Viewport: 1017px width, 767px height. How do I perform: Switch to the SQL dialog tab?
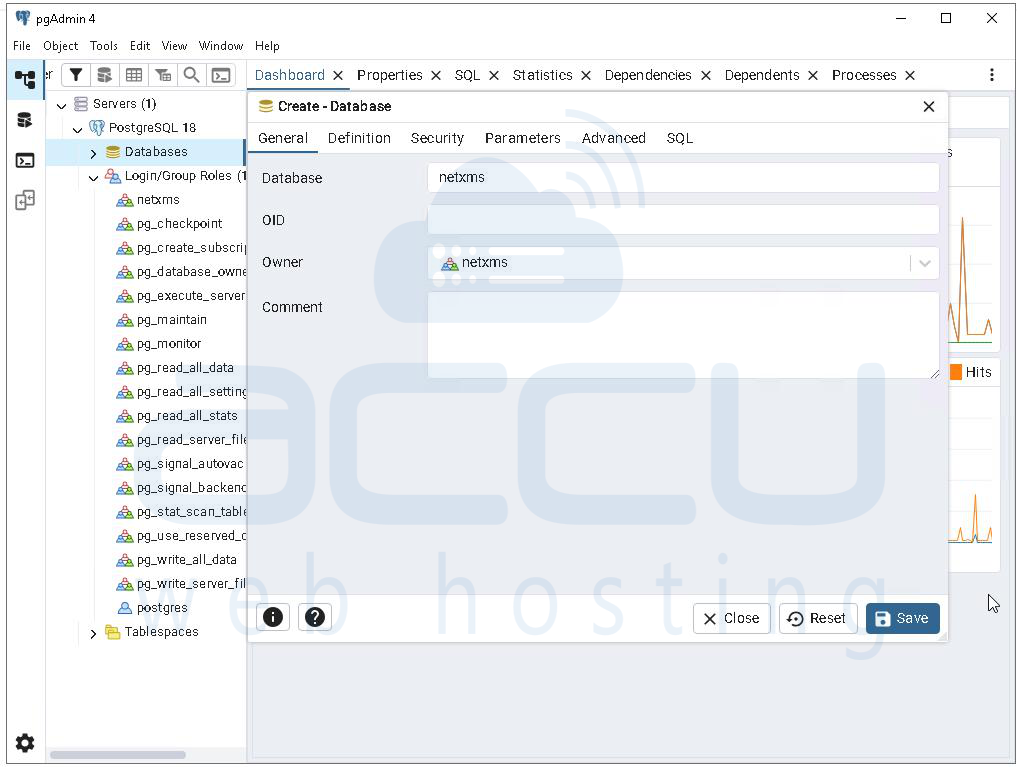[680, 138]
